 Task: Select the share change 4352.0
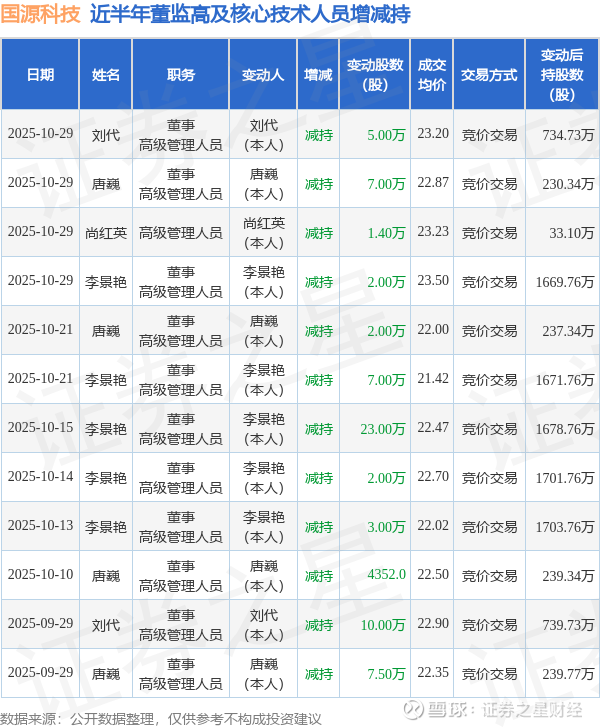(x=386, y=574)
